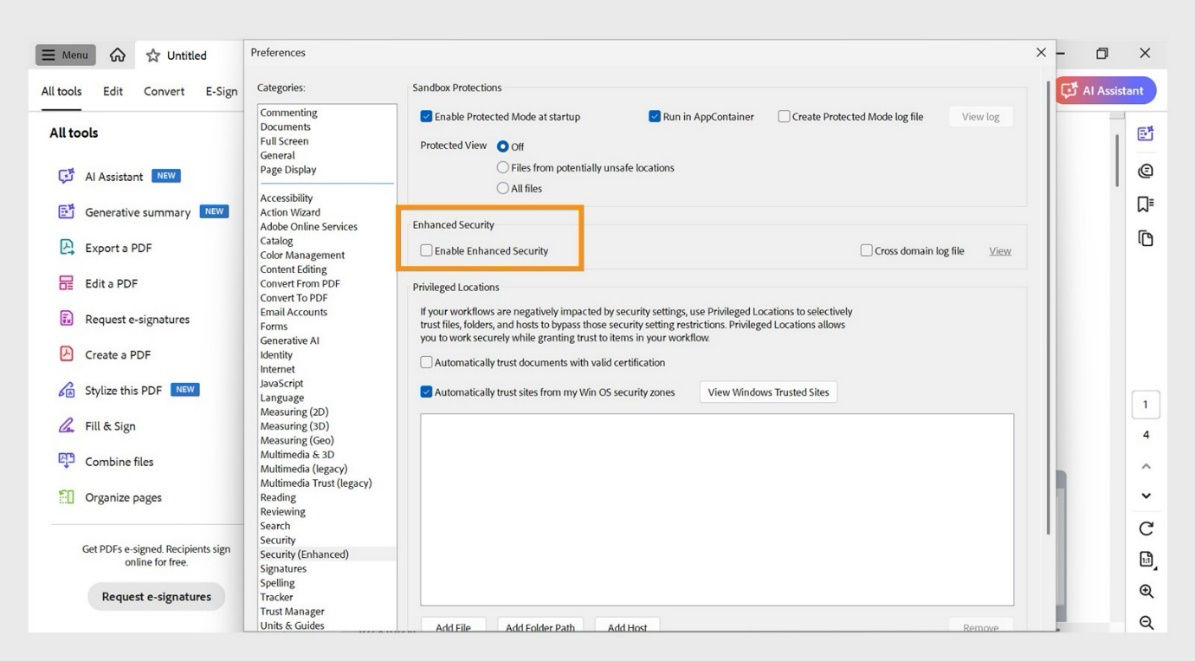Switch to the Convert tab

click(x=163, y=91)
